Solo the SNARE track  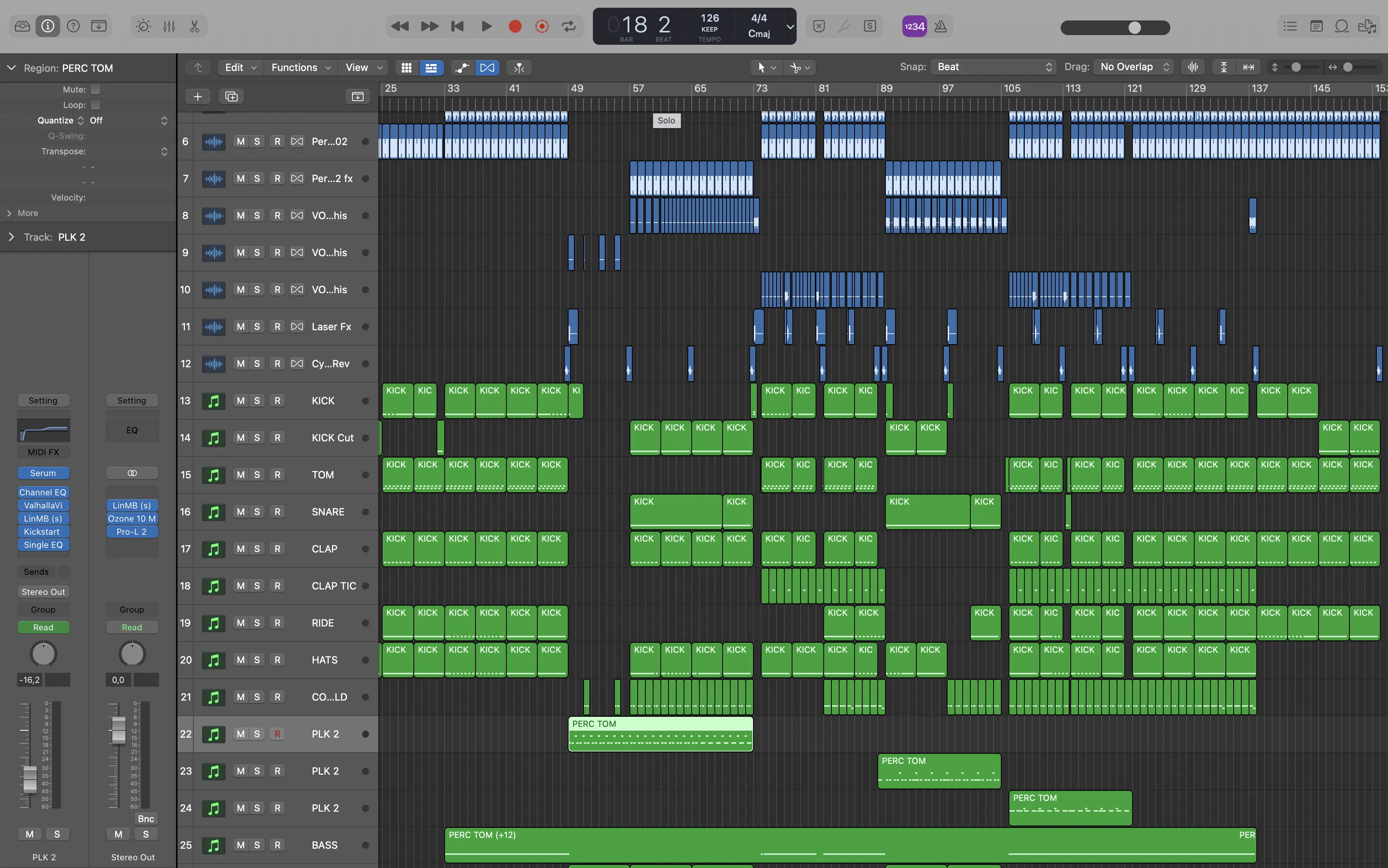[x=257, y=512]
